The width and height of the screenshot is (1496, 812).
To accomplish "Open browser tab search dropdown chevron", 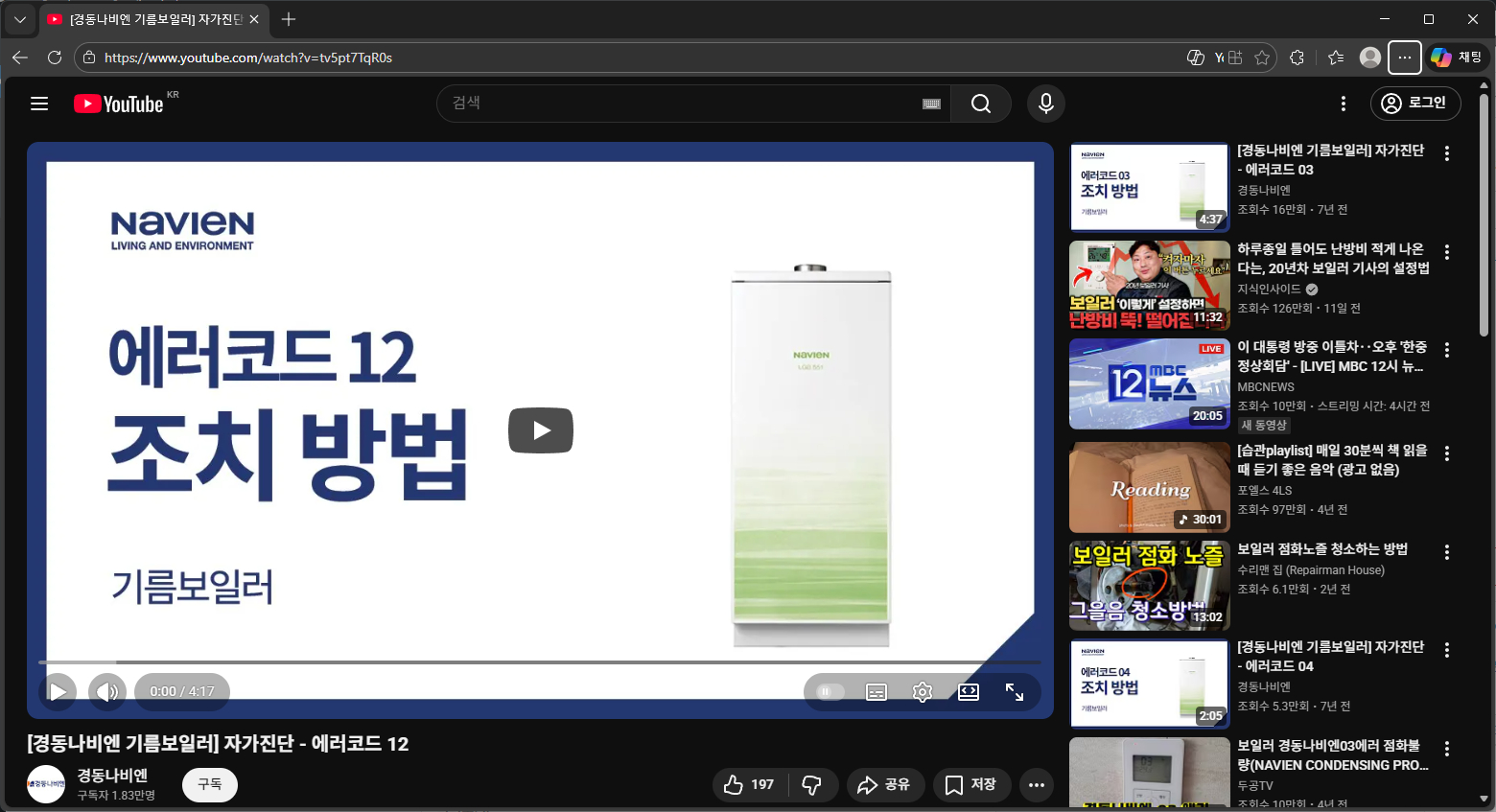I will coord(19,19).
